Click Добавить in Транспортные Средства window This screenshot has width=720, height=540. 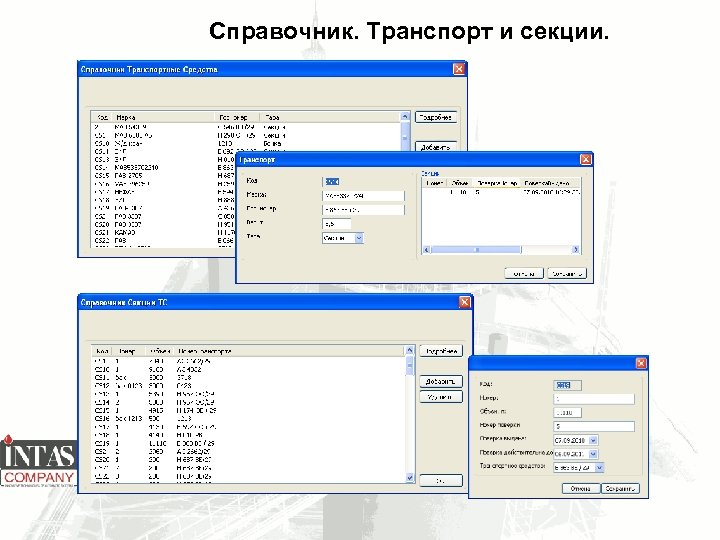pos(436,146)
